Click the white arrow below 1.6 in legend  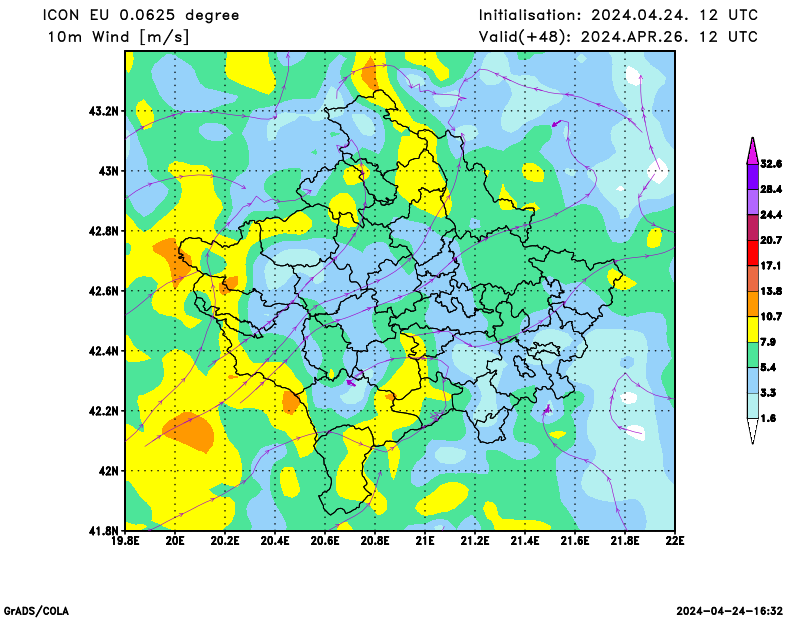coord(753,431)
